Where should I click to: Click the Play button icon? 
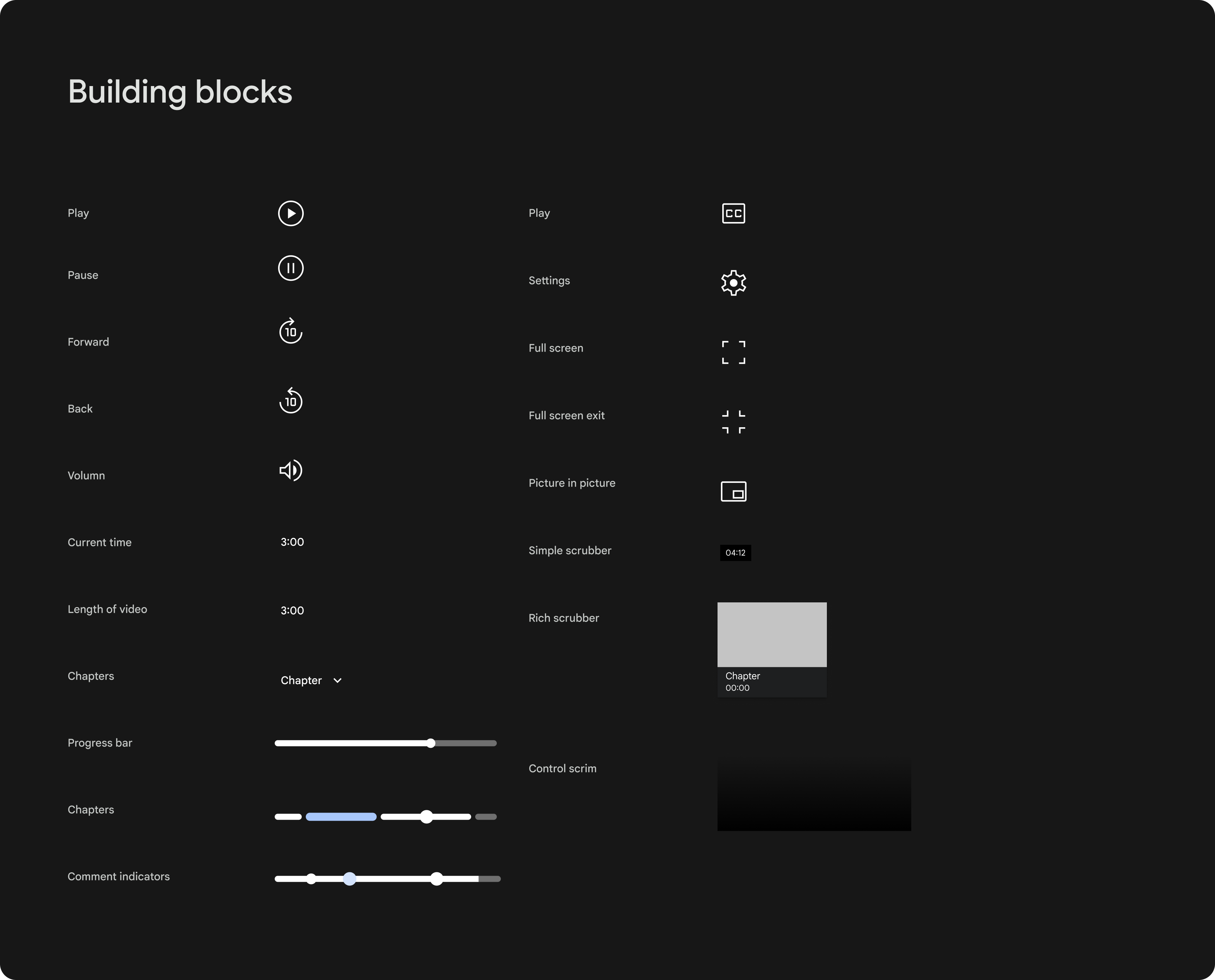pos(291,213)
